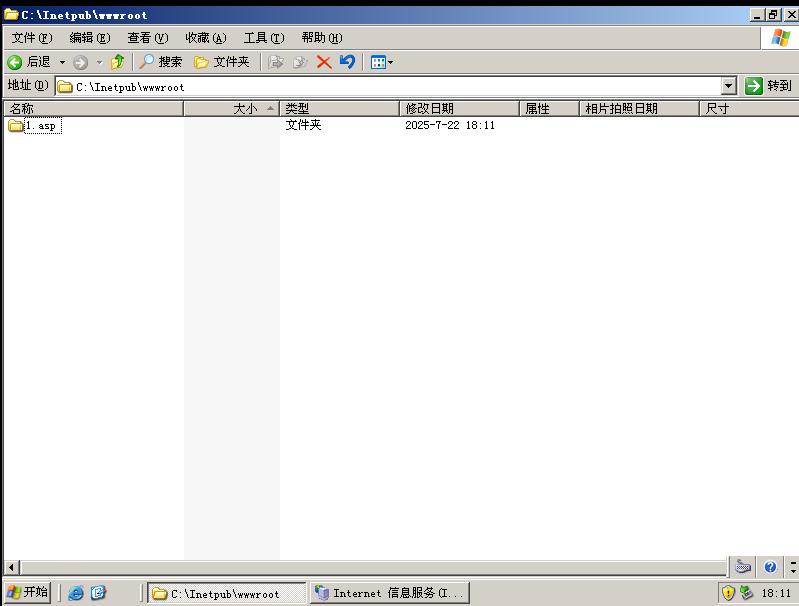Switch to Internet 信息服务 taskbar button

click(x=390, y=593)
